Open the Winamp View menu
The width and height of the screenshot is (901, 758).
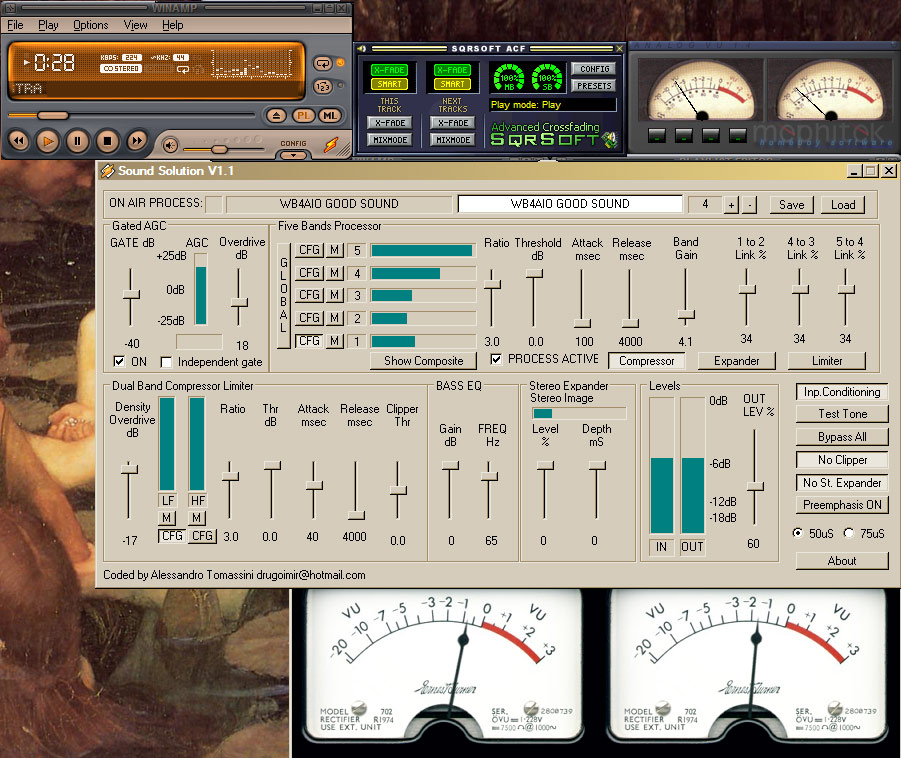(136, 25)
